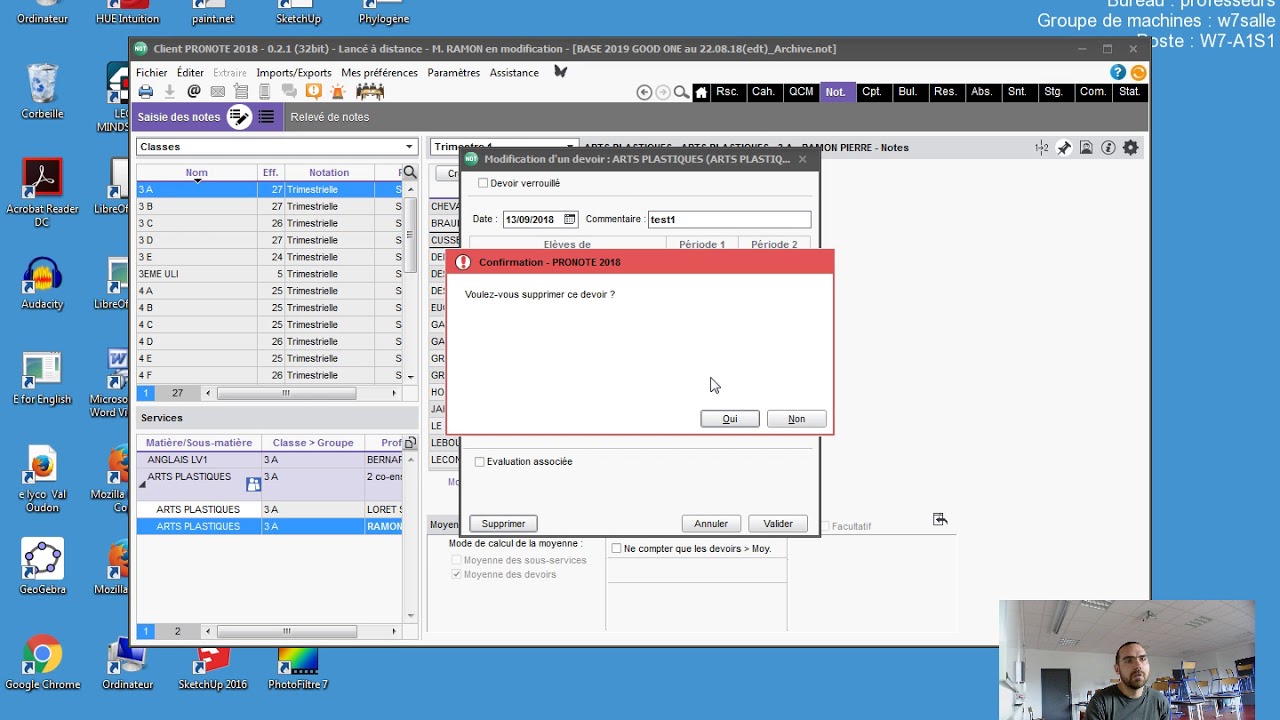The width and height of the screenshot is (1280, 720).
Task: Click the magnifier search icon near home
Action: (x=681, y=92)
